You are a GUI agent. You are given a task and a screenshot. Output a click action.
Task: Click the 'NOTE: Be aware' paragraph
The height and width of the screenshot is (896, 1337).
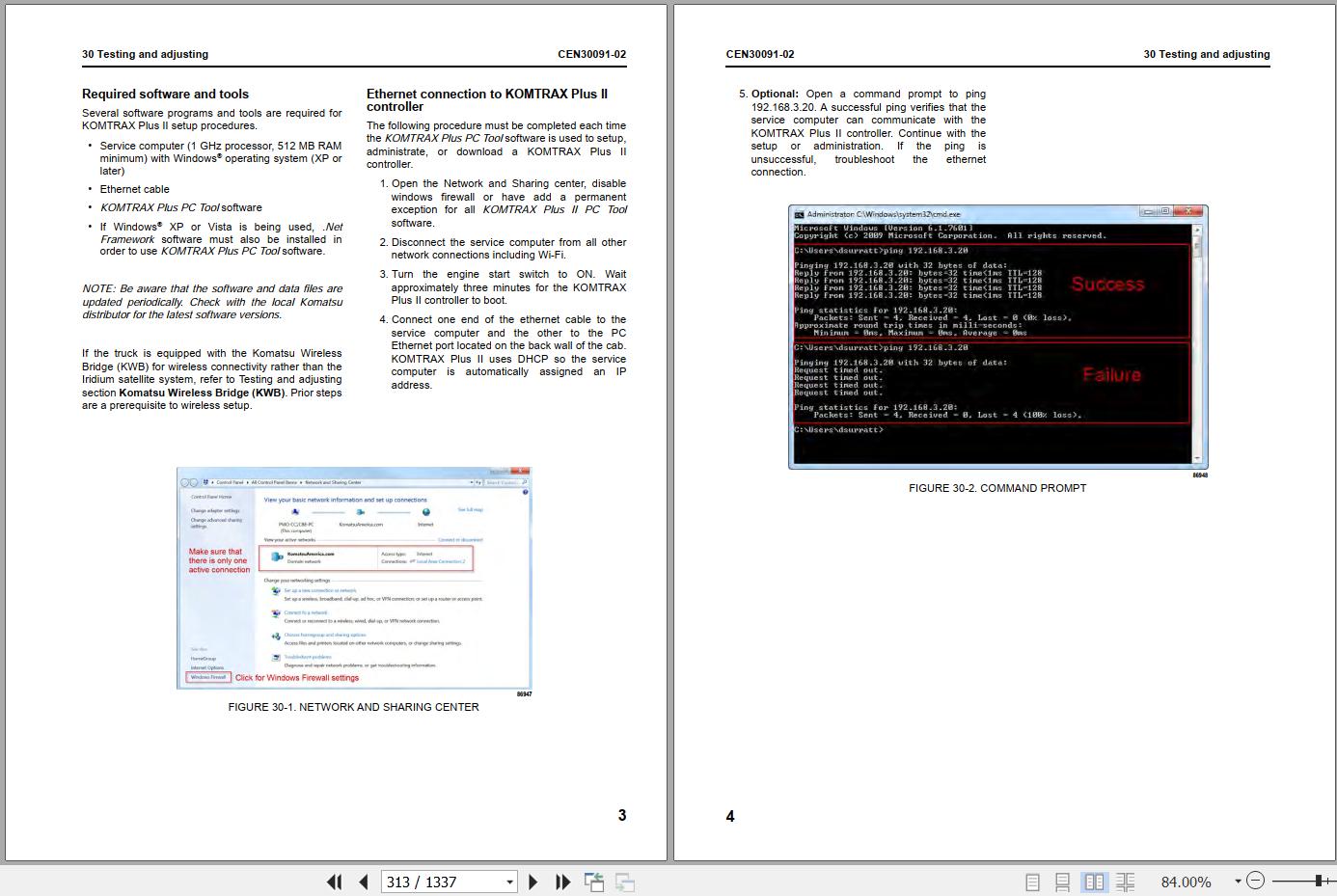tap(212, 302)
